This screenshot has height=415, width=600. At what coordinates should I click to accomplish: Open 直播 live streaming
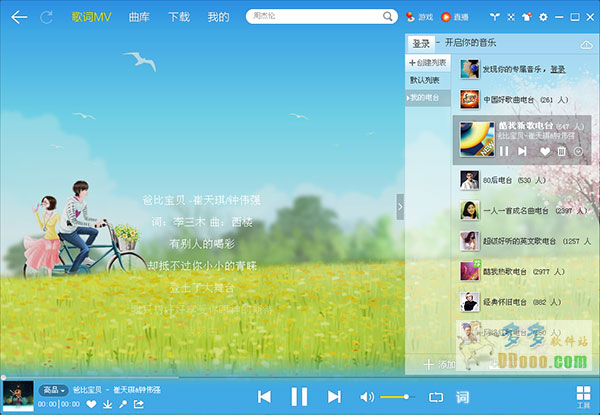coord(455,17)
